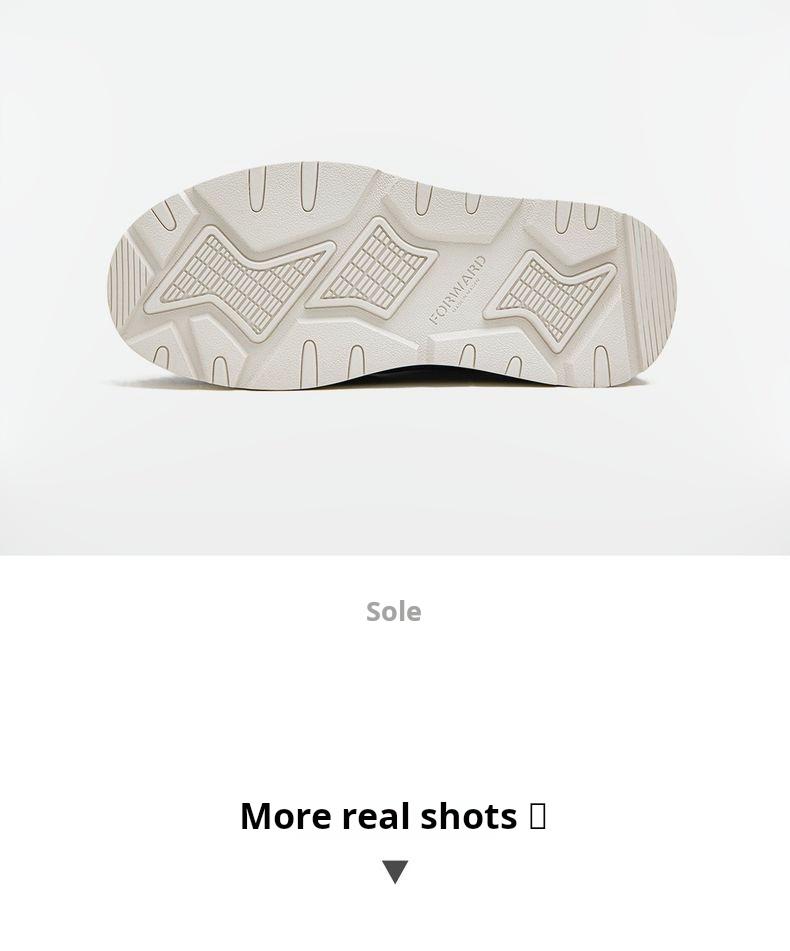790x951 pixels.
Task: Click the ridged toe edge of the sole
Action: [129, 283]
